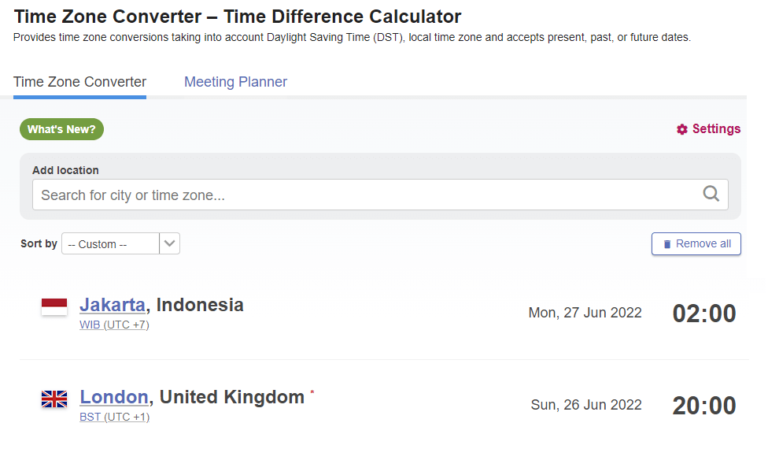Click the WIB (UTC +7) time zone link
Screen dimensions: 768x449
[115, 325]
